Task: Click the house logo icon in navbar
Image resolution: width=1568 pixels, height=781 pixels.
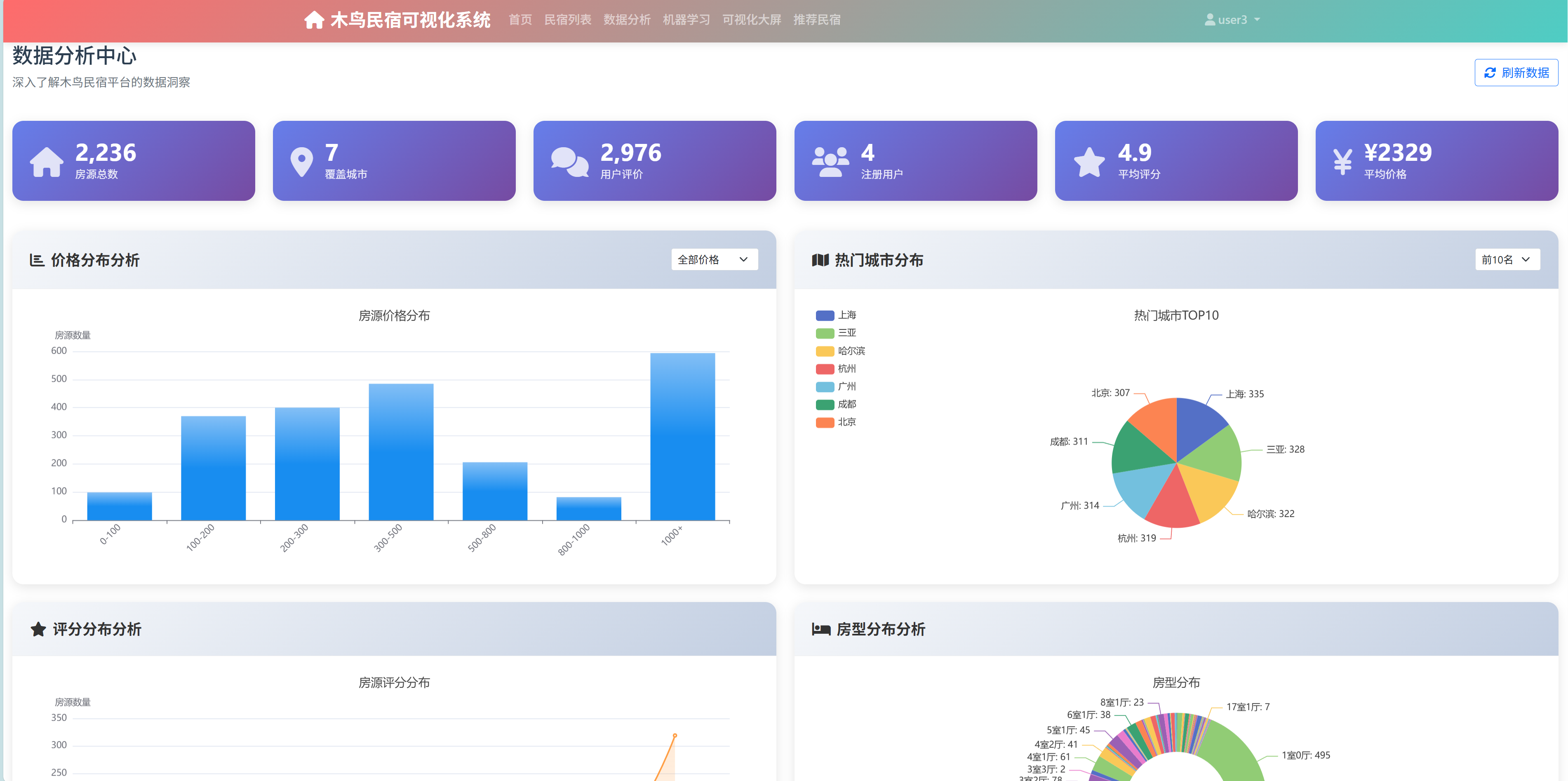Action: tap(314, 20)
